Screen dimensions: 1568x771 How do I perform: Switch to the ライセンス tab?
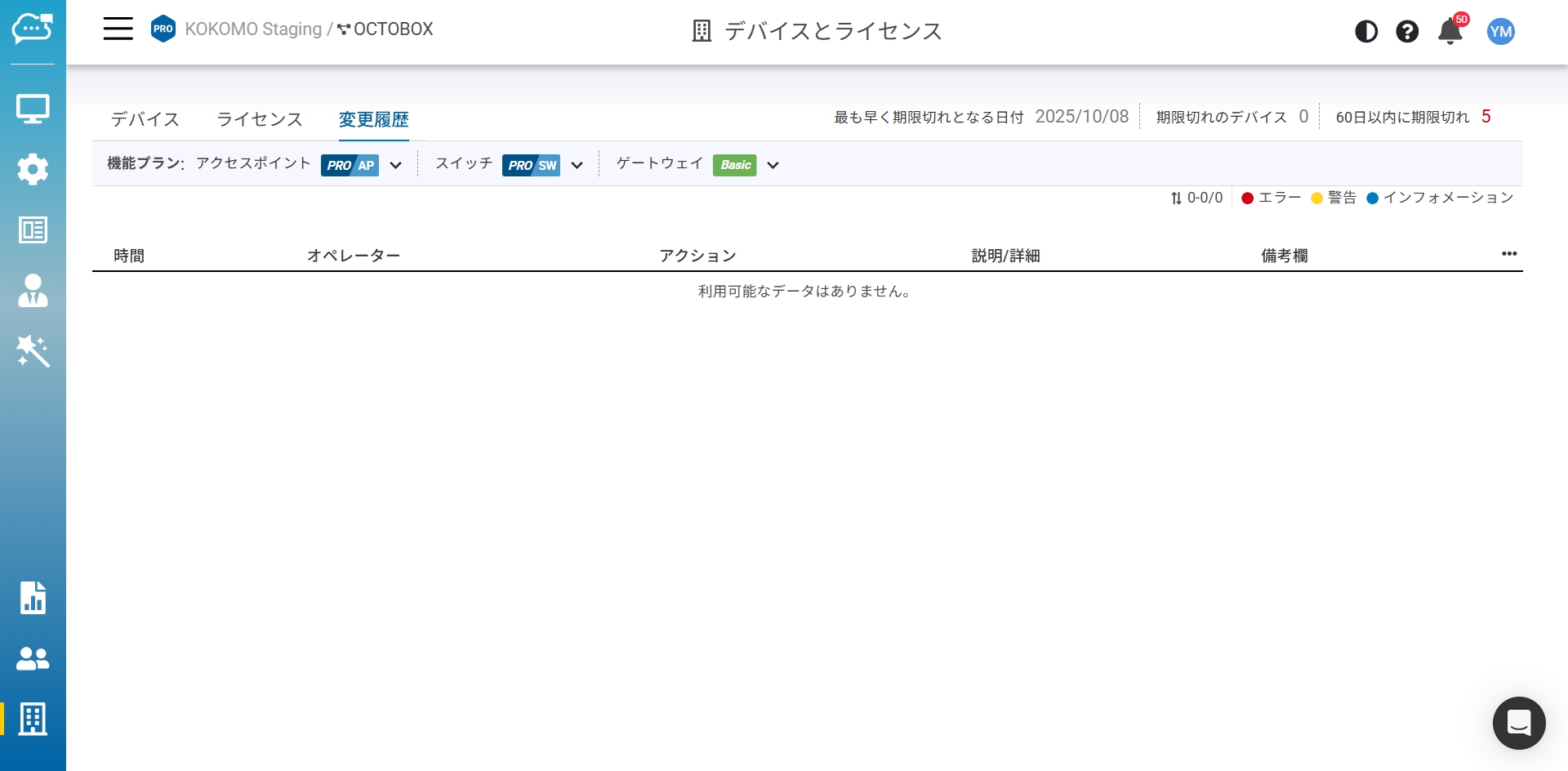(x=260, y=119)
